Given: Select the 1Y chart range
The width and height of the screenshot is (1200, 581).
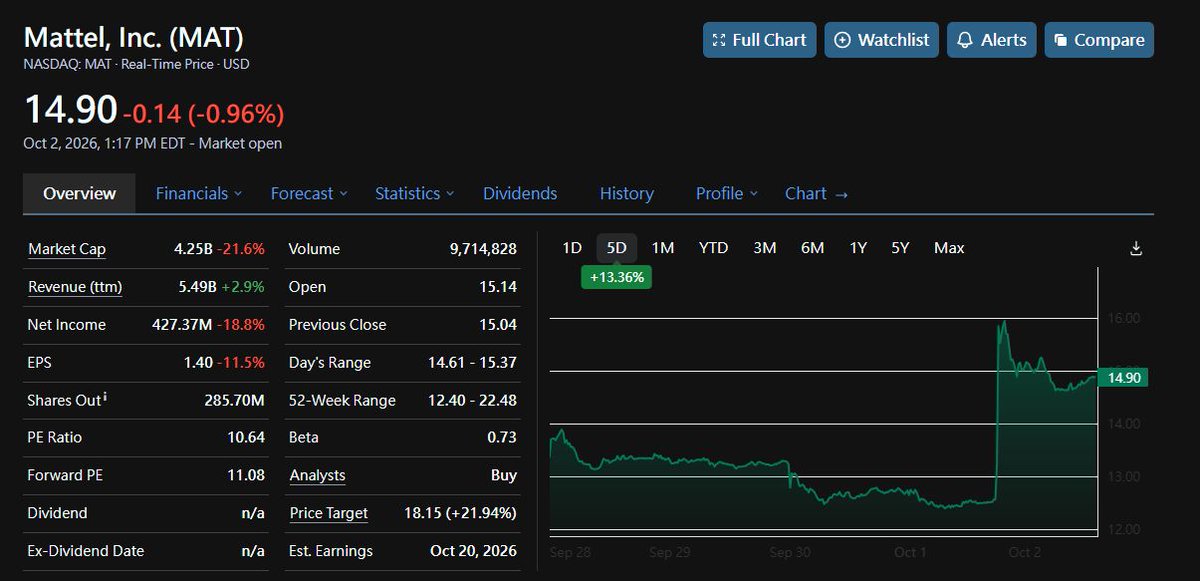Looking at the screenshot, I should (858, 248).
